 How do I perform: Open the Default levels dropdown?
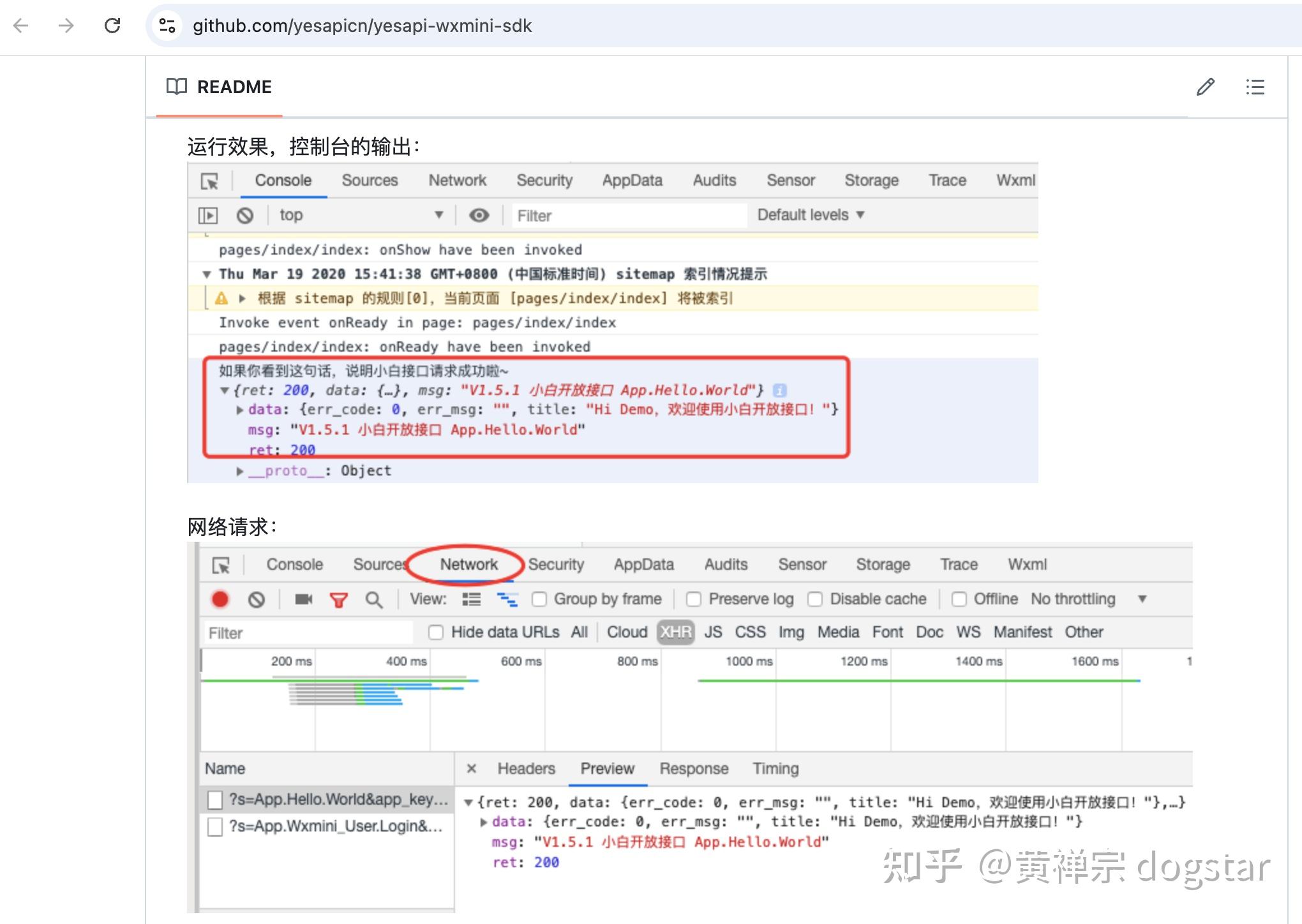[x=809, y=215]
